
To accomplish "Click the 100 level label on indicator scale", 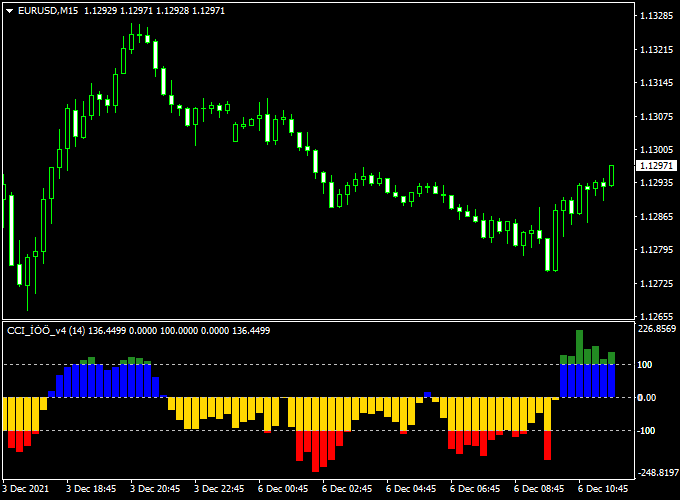I will pyautogui.click(x=644, y=365).
